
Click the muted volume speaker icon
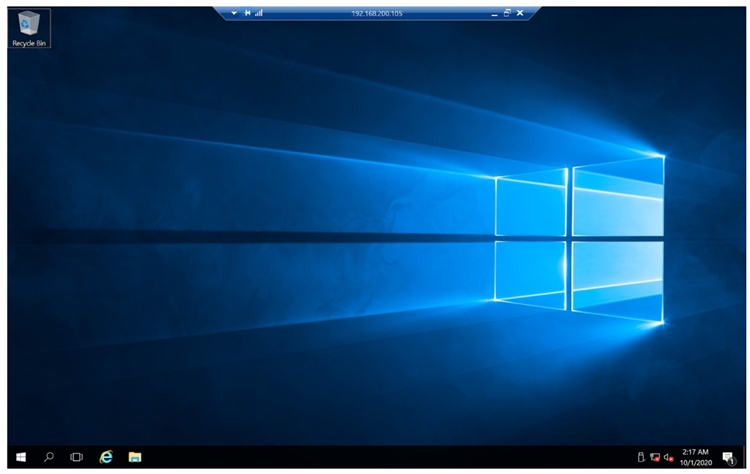668,457
